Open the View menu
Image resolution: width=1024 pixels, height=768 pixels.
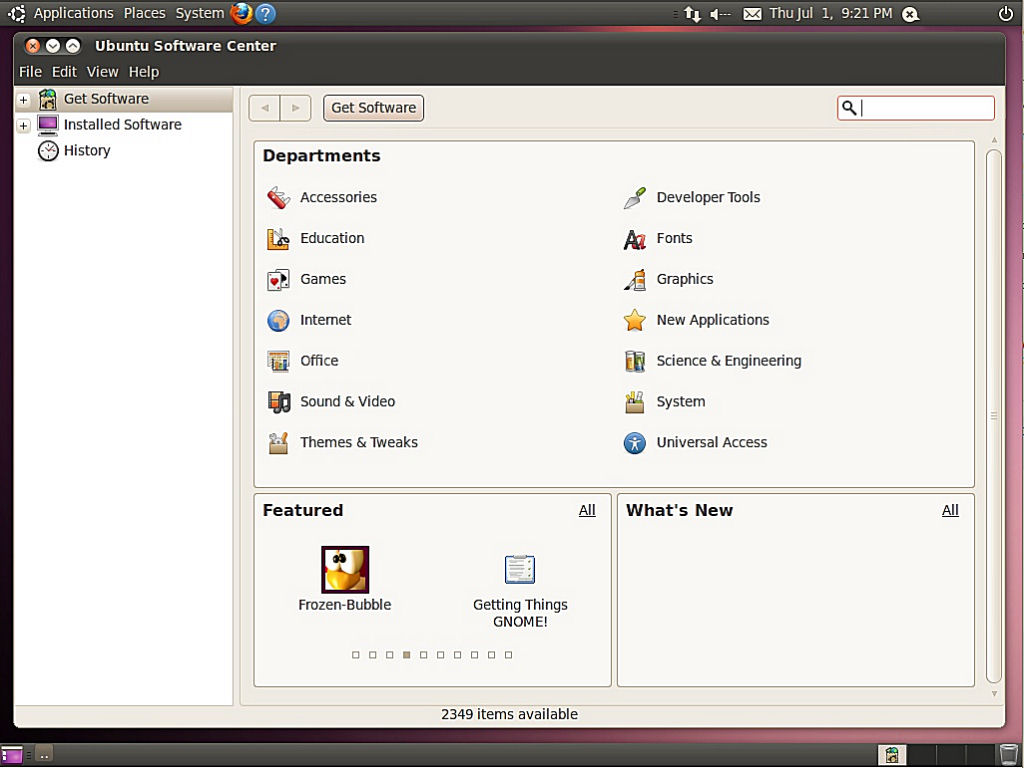[102, 72]
